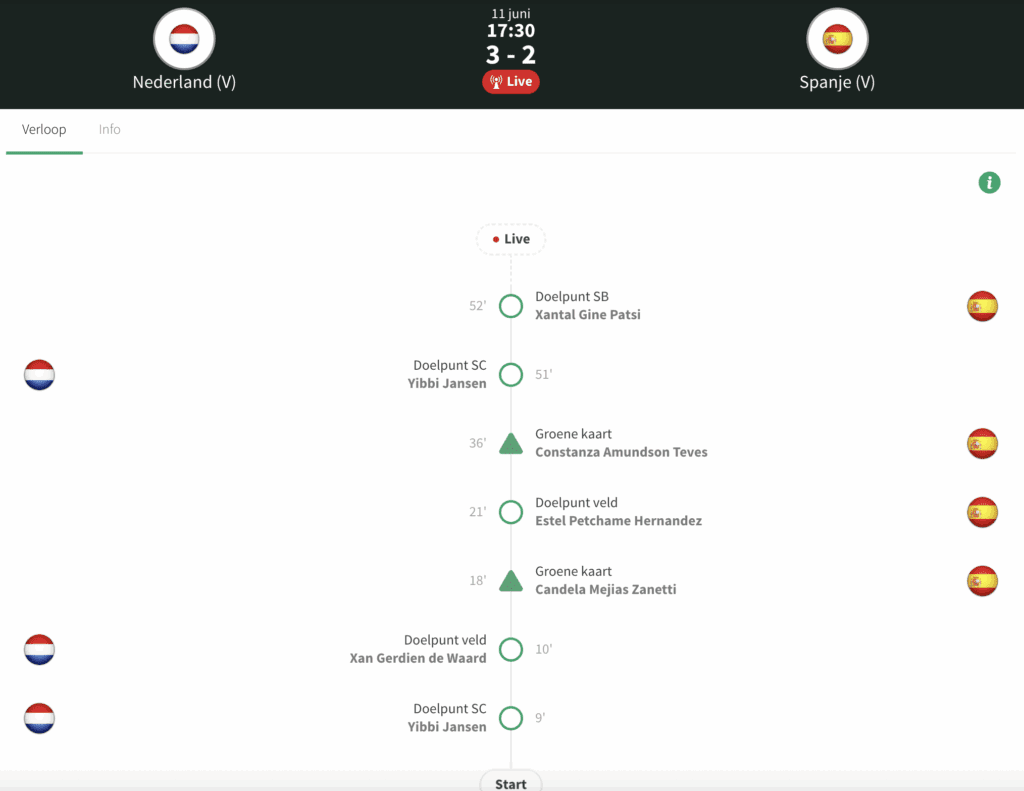The width and height of the screenshot is (1024, 791).
Task: Click Netherlands flag beside Xan Gerdien de Waard
Action: 39,649
